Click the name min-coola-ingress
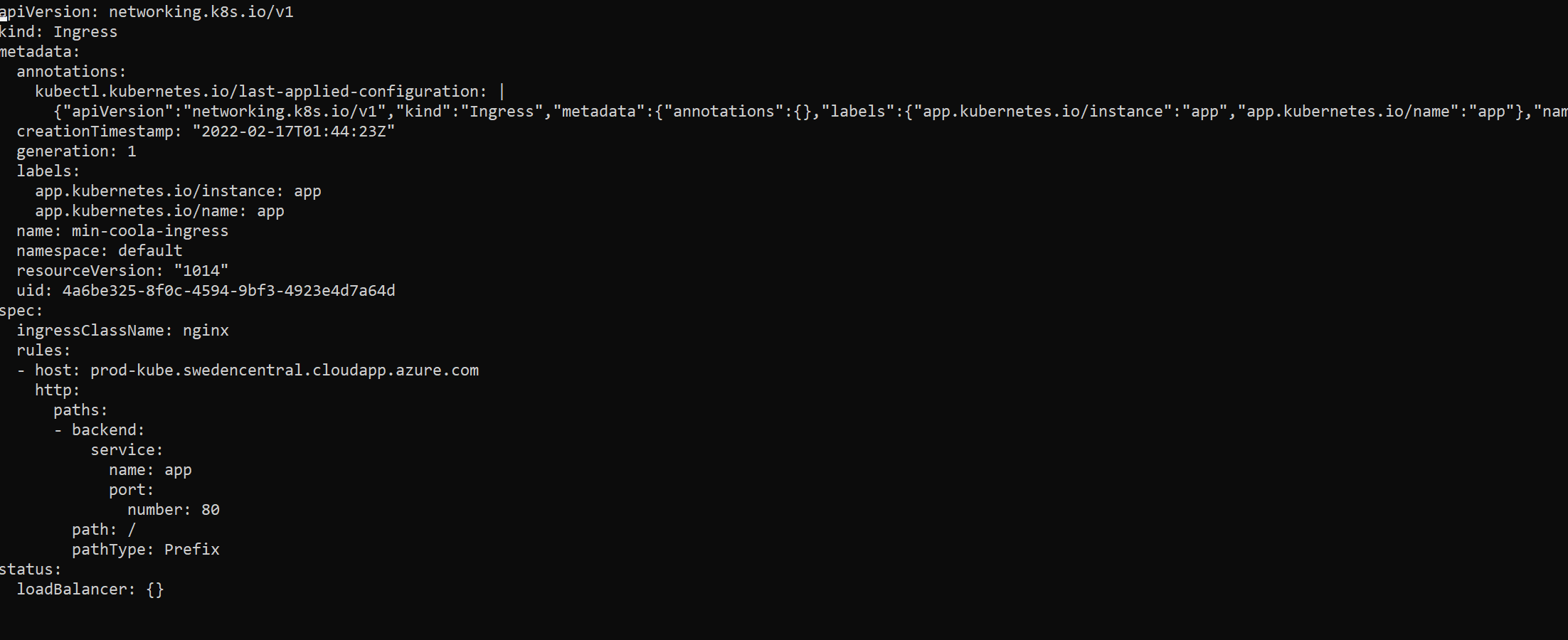This screenshot has width=1568, height=640. tap(150, 231)
